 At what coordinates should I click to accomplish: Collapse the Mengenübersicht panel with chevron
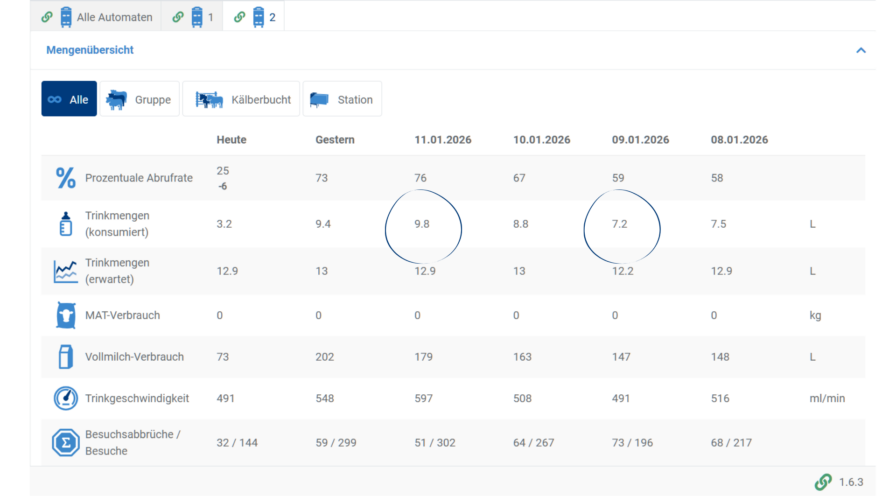[860, 50]
